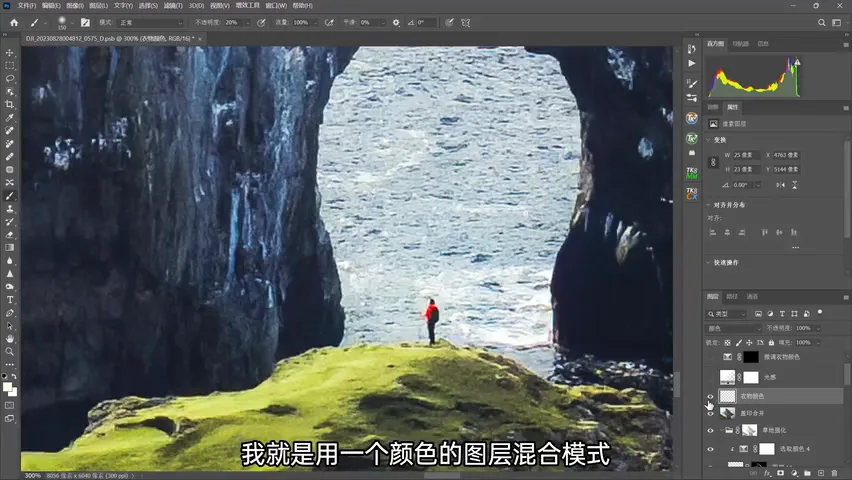852x480 pixels.
Task: Toggle visibility of 盖印合并 layer
Action: pyautogui.click(x=710, y=413)
